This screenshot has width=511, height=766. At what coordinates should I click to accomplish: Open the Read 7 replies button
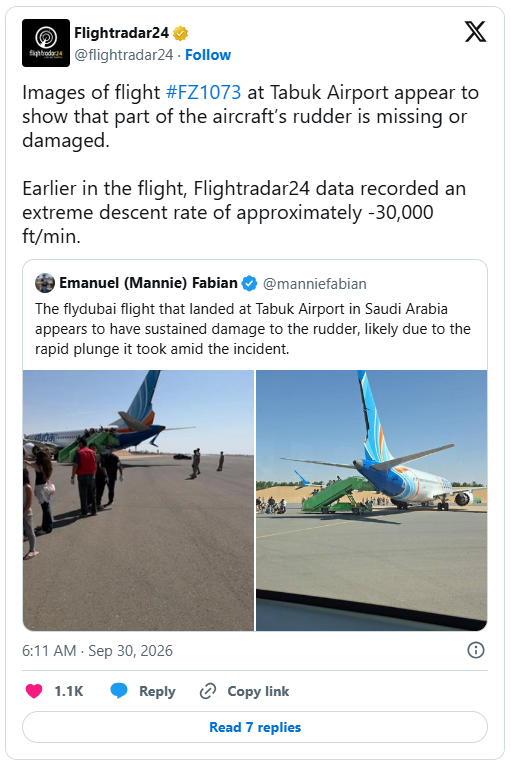point(255,727)
